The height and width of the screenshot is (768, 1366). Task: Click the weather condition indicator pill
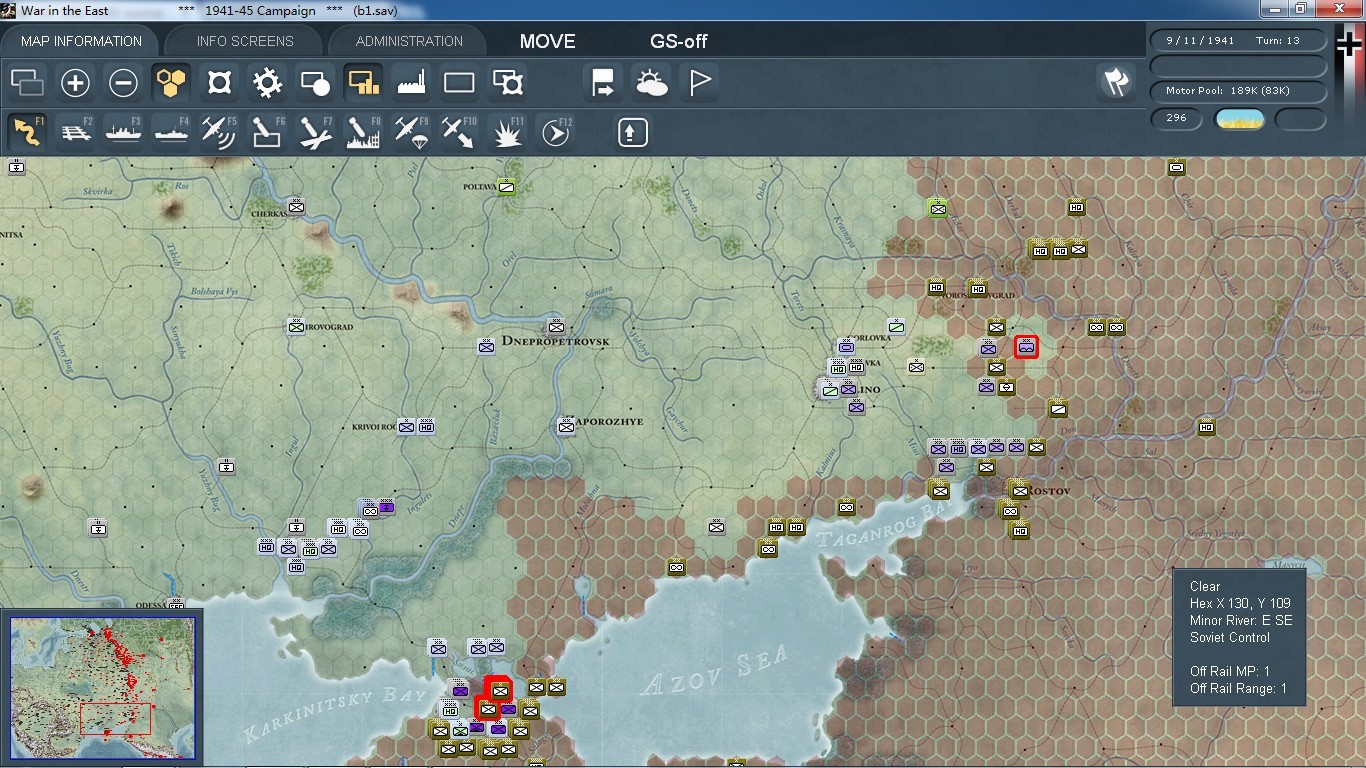(1239, 119)
